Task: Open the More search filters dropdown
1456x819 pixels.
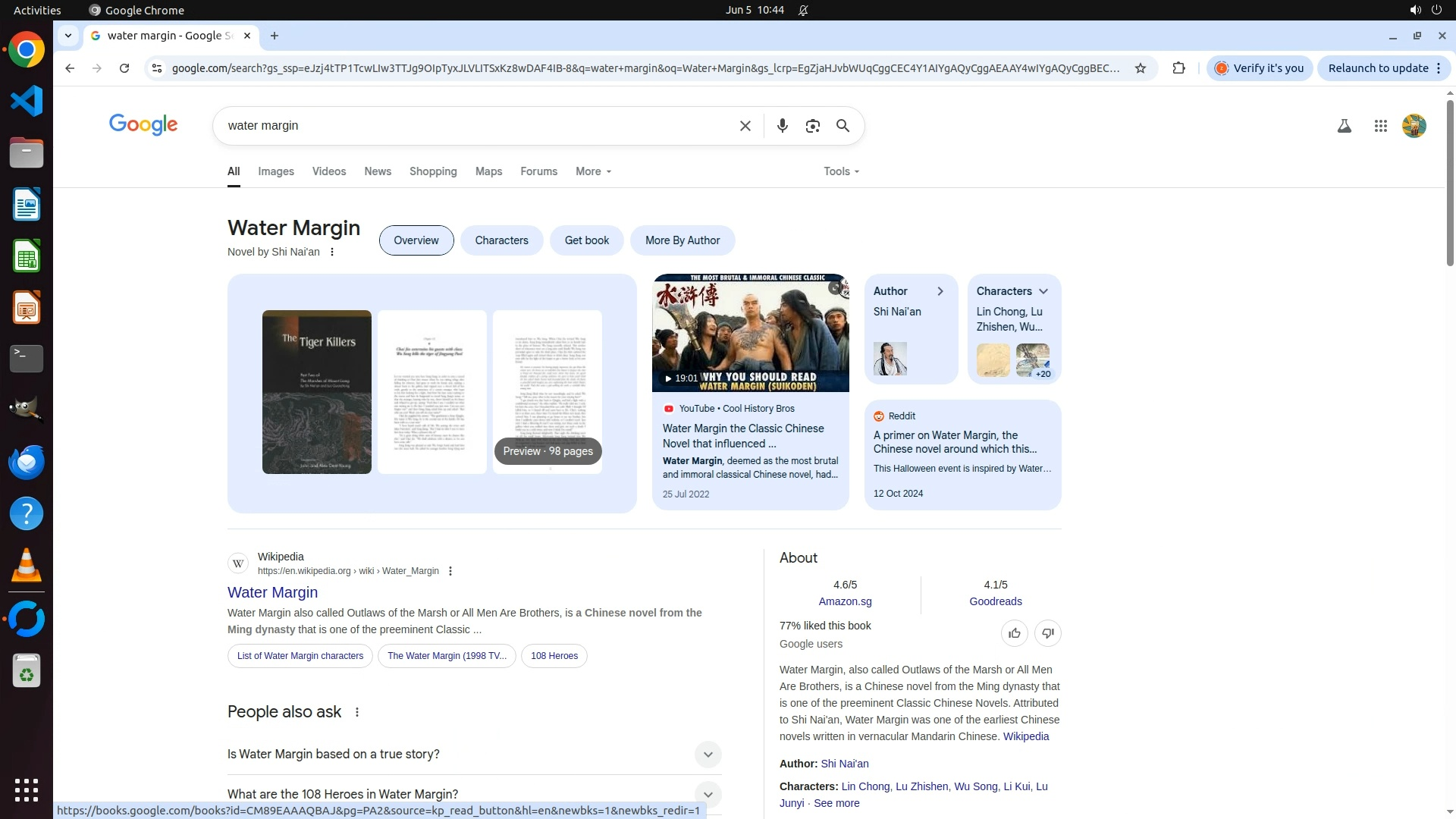Action: 593,171
